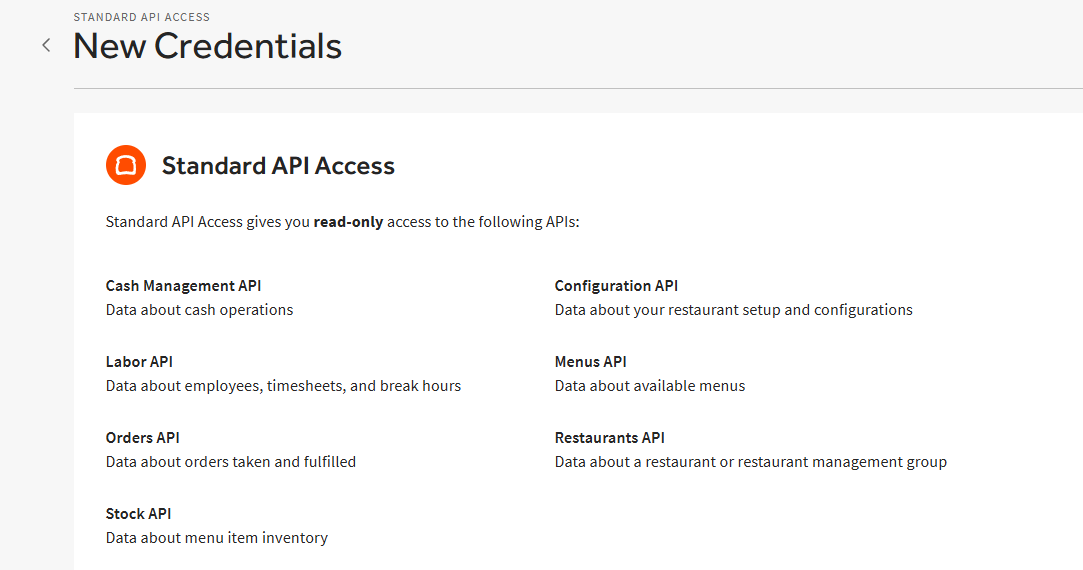Select the 'Stock API' heading

(x=138, y=514)
